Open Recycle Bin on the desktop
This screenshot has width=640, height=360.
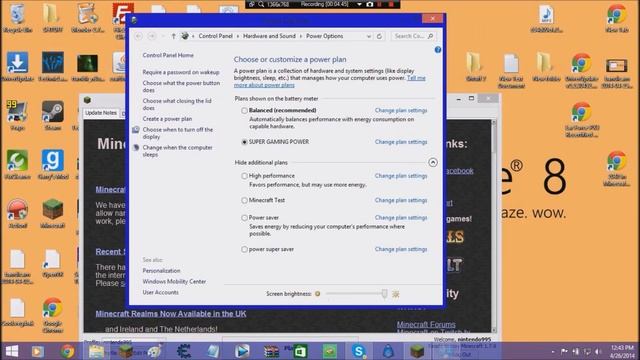point(17,18)
